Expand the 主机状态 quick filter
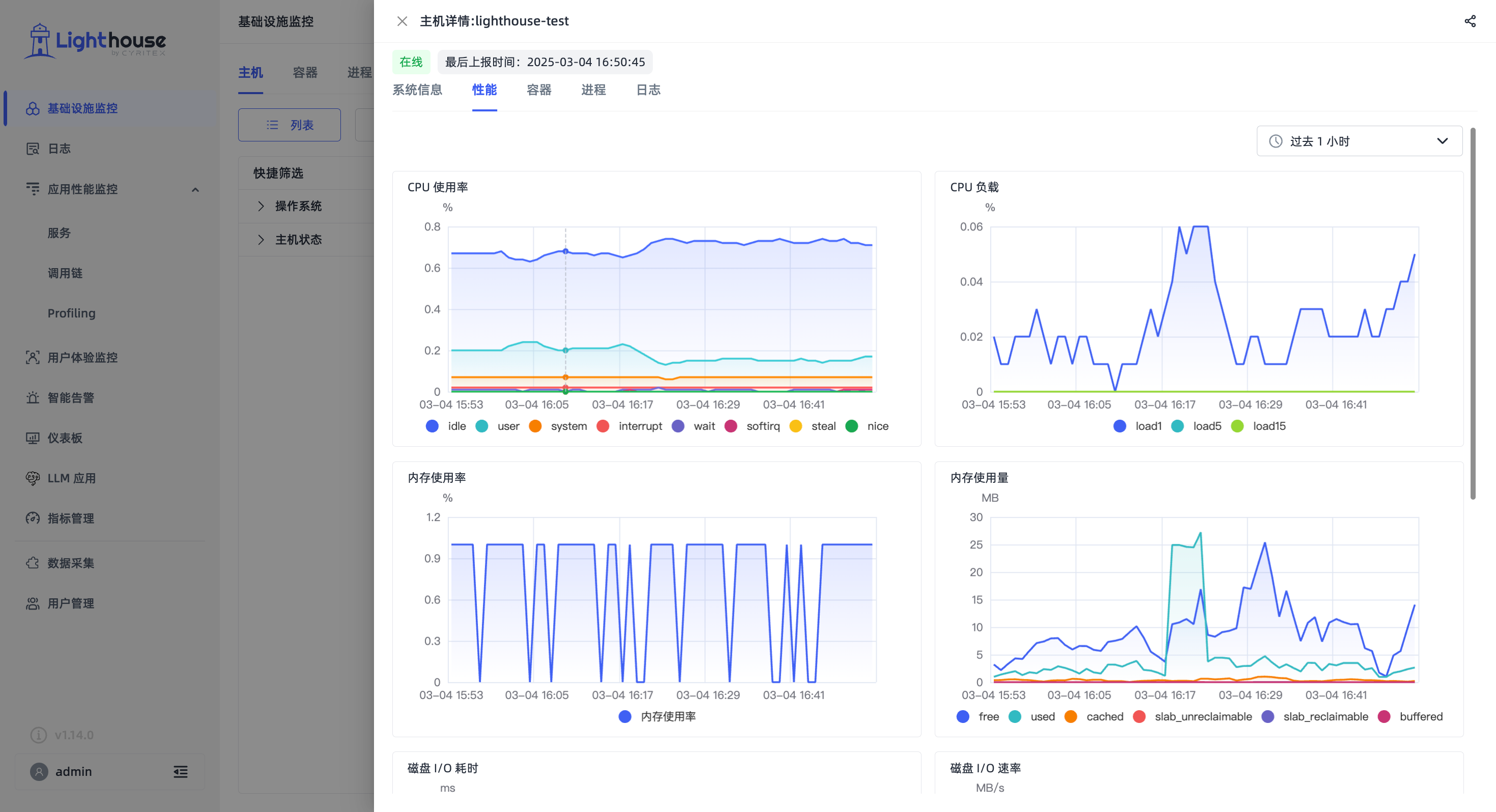1496x812 pixels. click(x=261, y=240)
